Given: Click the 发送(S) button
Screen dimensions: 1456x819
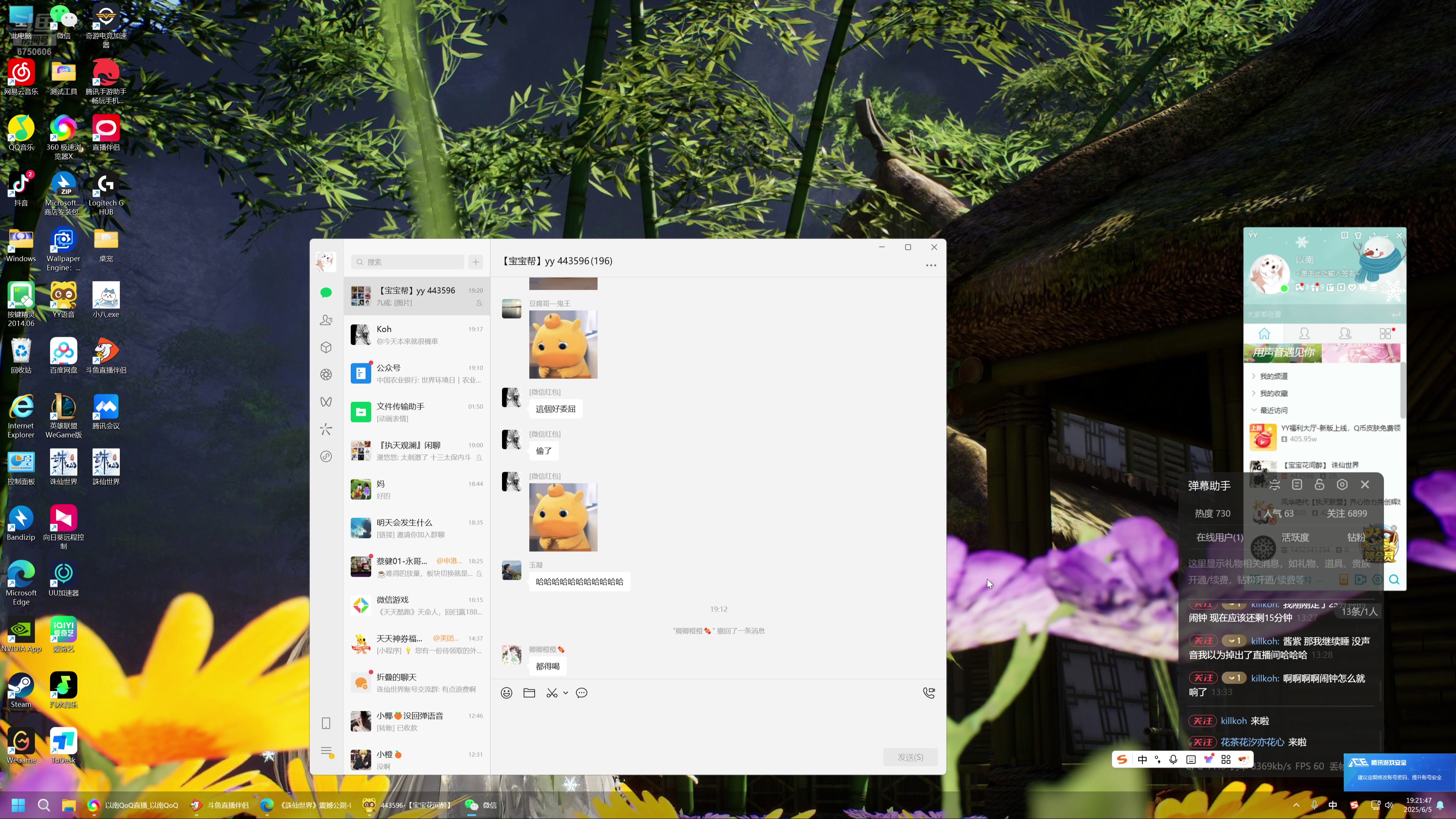Looking at the screenshot, I should 910,757.
